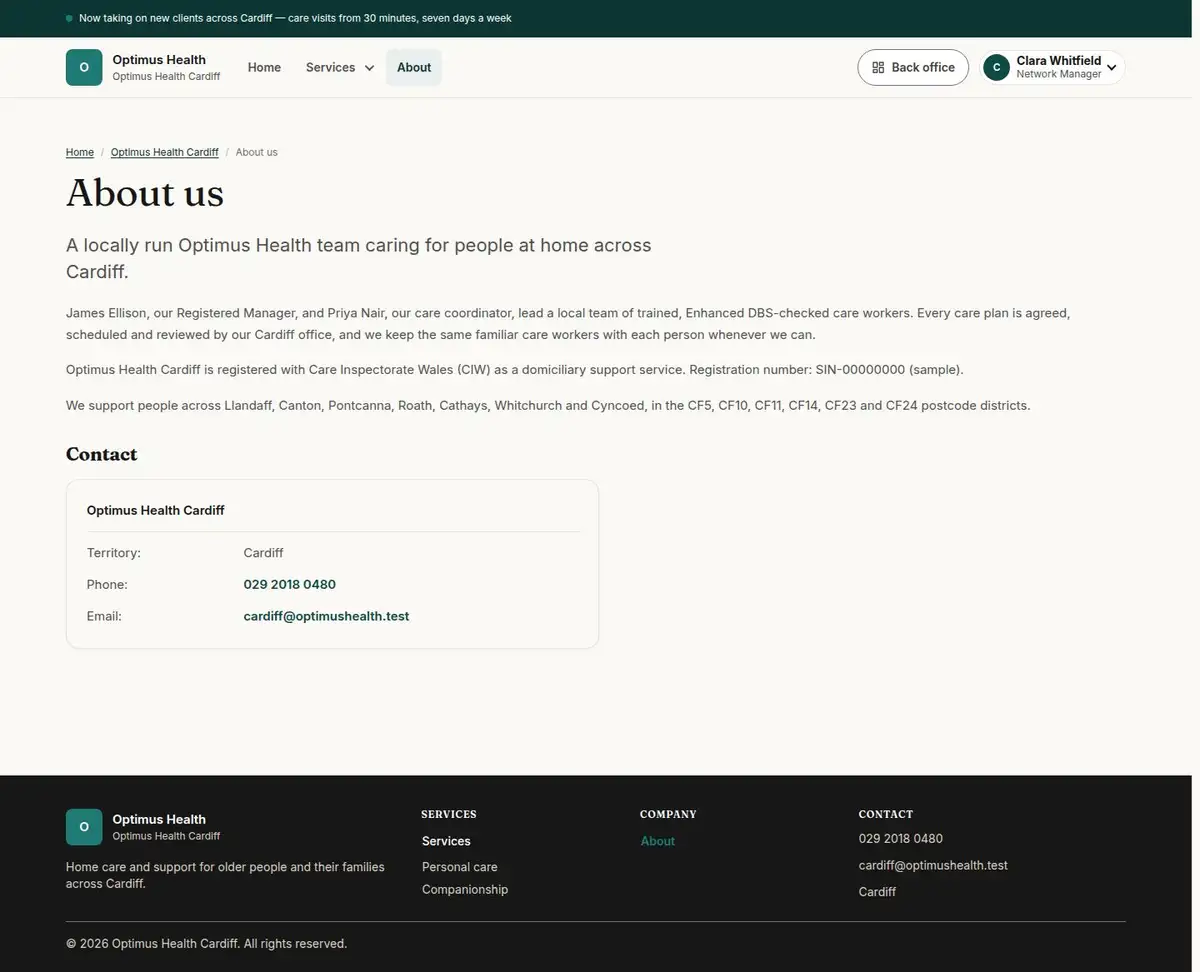Click the Network Manager role text
This screenshot has height=972, width=1200.
click(x=1059, y=74)
